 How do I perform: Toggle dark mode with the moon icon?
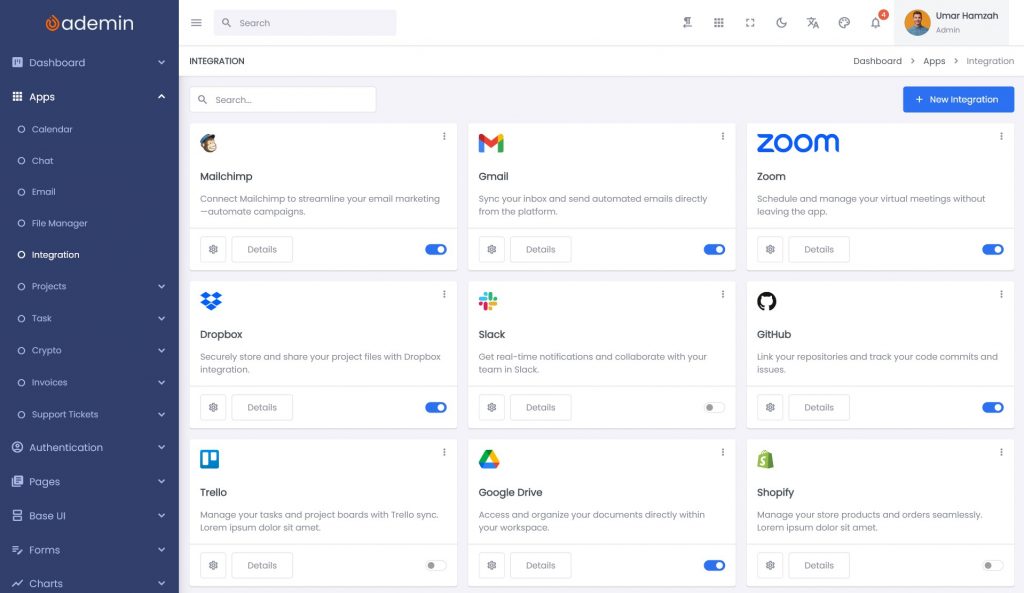point(781,23)
